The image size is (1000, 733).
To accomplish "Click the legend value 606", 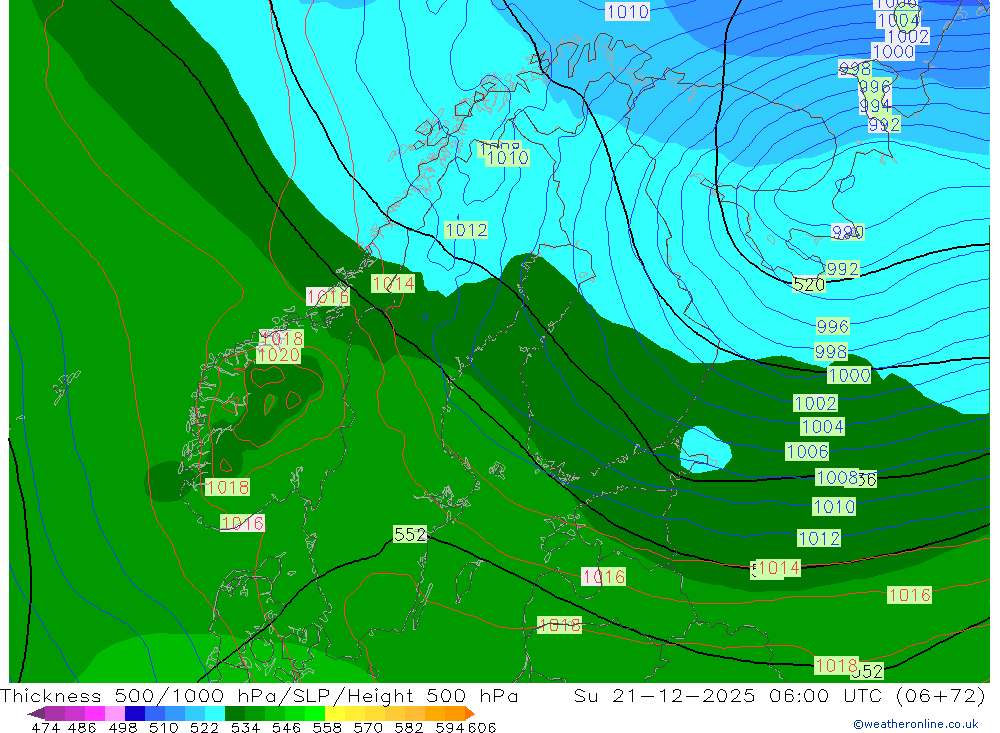I will coord(481,727).
